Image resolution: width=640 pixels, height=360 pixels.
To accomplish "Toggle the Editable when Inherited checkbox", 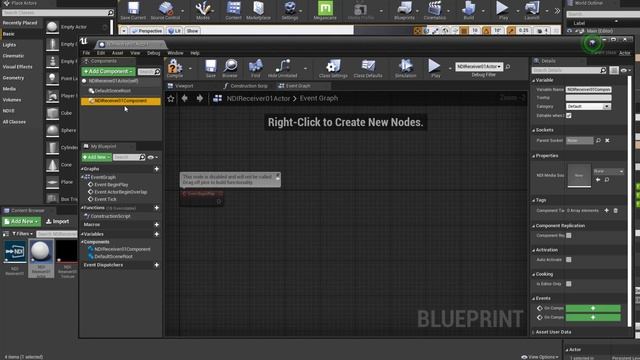I will point(569,116).
